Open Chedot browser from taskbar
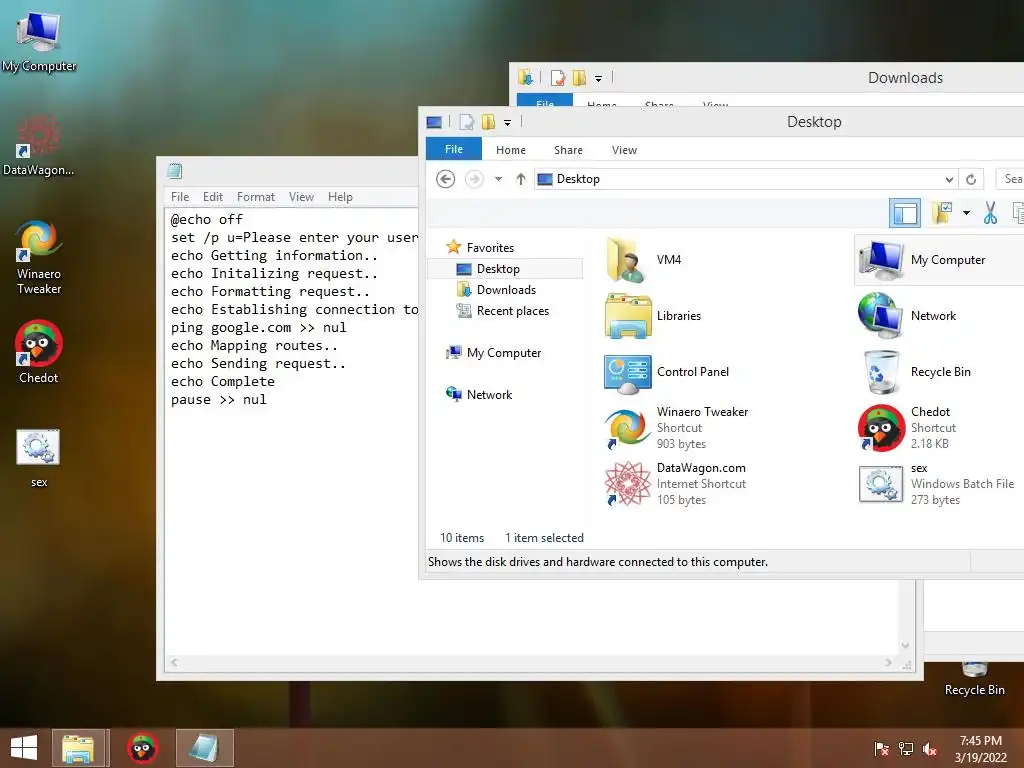 coord(142,748)
